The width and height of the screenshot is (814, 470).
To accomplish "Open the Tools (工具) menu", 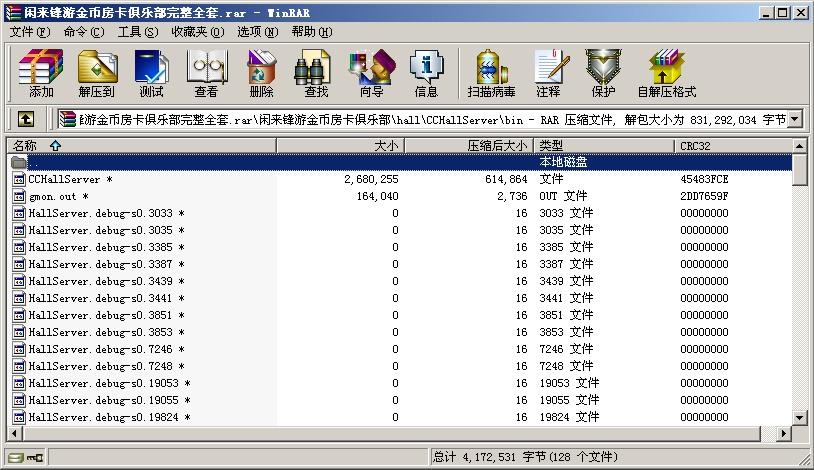I will tap(138, 32).
